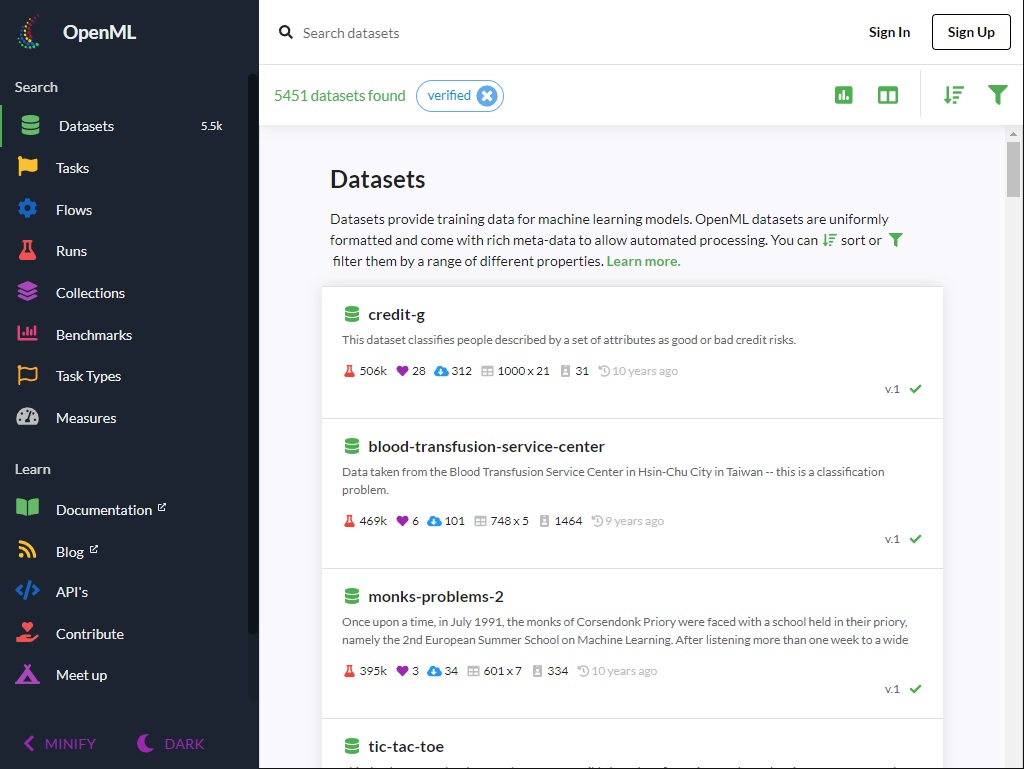
Task: Open the tic-tac-toe dataset
Action: [406, 746]
